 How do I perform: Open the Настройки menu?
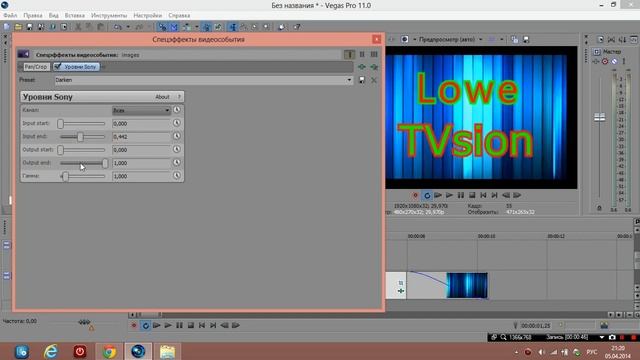point(147,16)
